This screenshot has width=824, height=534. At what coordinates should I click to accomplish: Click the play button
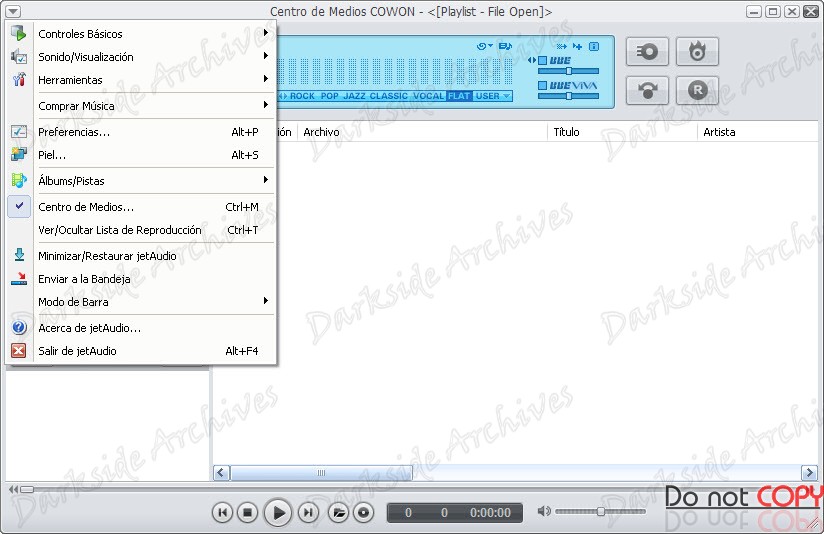(277, 512)
